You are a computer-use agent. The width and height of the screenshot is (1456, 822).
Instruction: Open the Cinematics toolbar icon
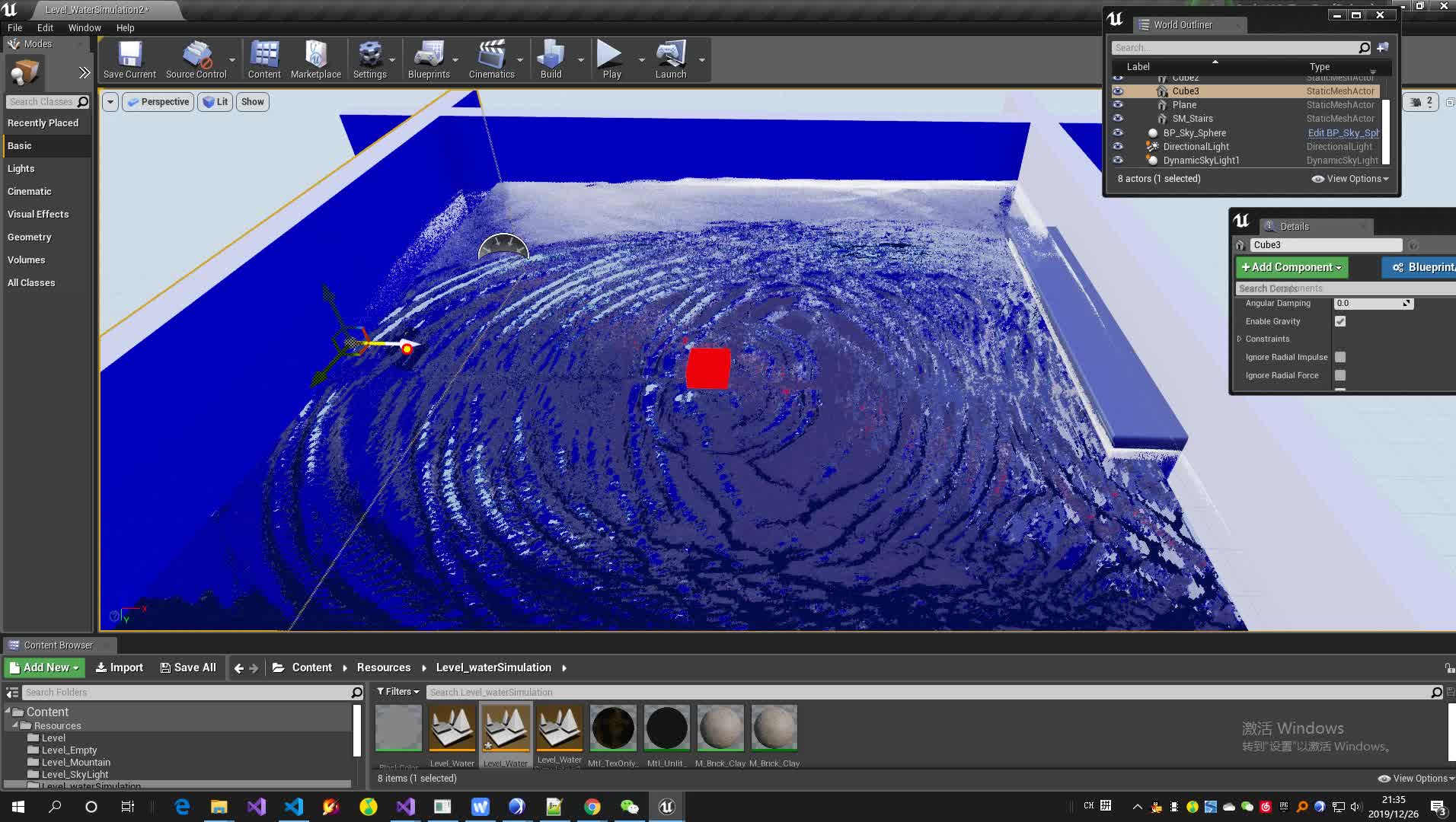(x=491, y=59)
